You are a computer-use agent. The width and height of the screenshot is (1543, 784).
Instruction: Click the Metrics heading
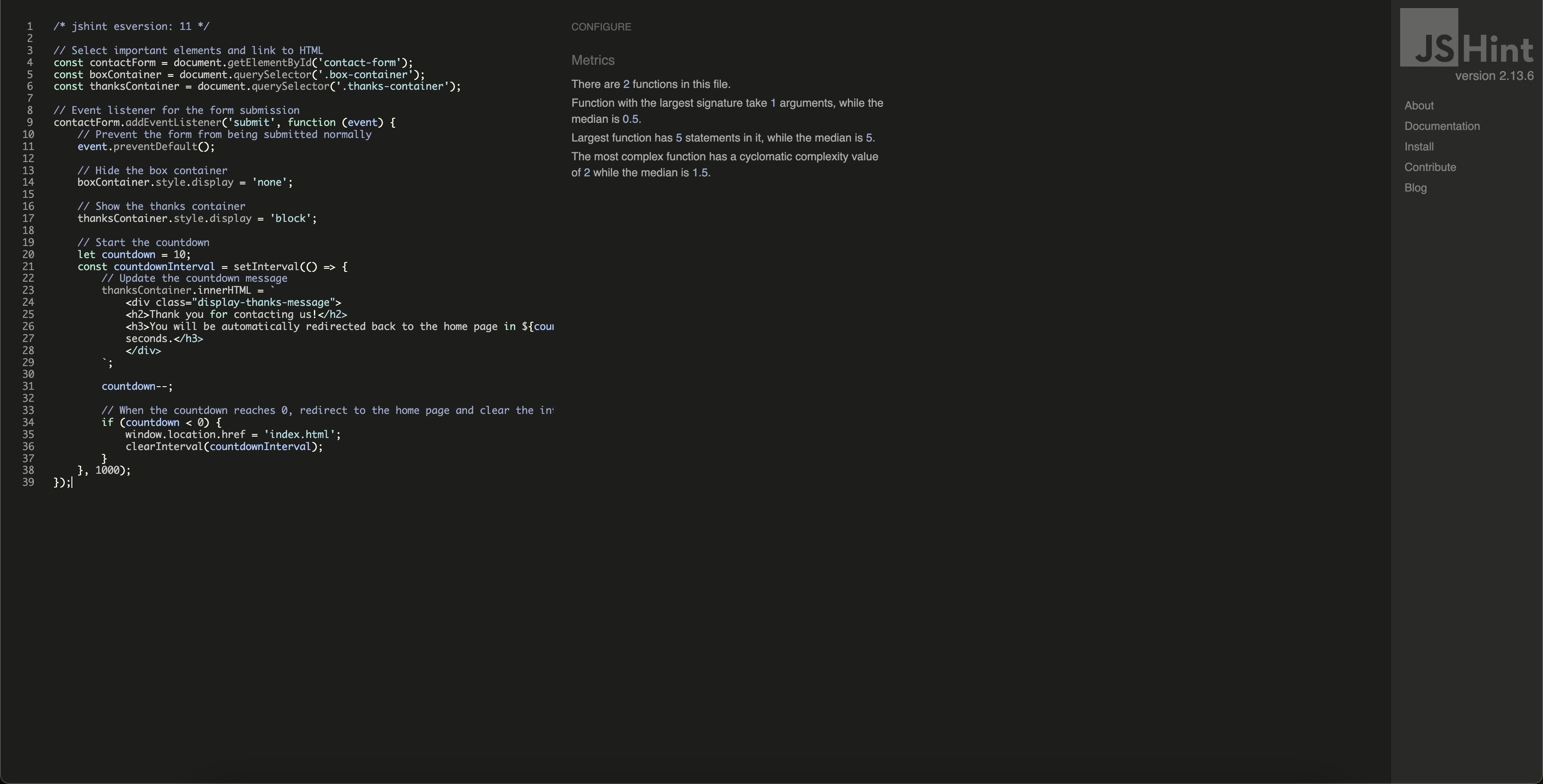click(x=593, y=60)
